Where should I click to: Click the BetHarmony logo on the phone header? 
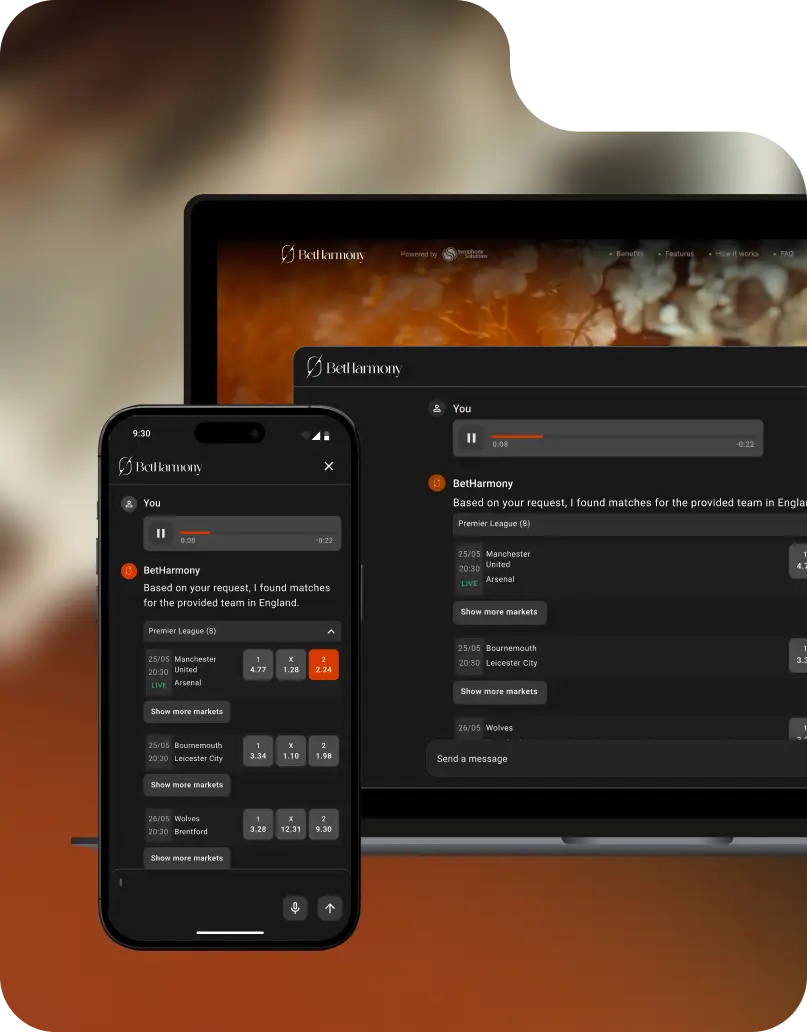pyautogui.click(x=160, y=467)
